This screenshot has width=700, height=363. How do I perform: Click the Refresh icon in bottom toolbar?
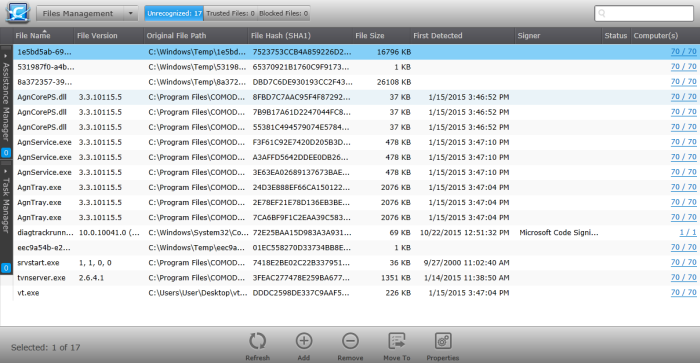click(x=258, y=342)
